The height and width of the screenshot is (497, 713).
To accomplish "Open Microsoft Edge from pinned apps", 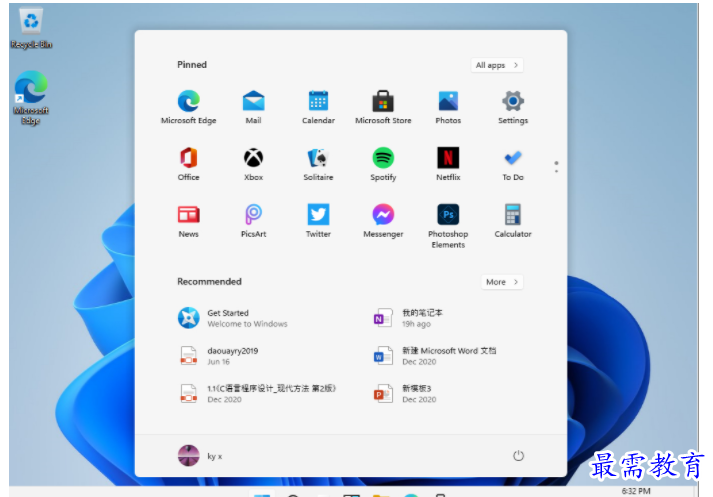I will [189, 107].
